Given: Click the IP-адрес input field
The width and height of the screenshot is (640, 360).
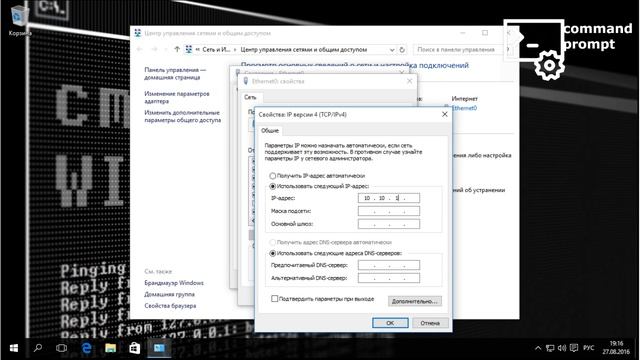Looking at the screenshot, I should click(x=389, y=198).
